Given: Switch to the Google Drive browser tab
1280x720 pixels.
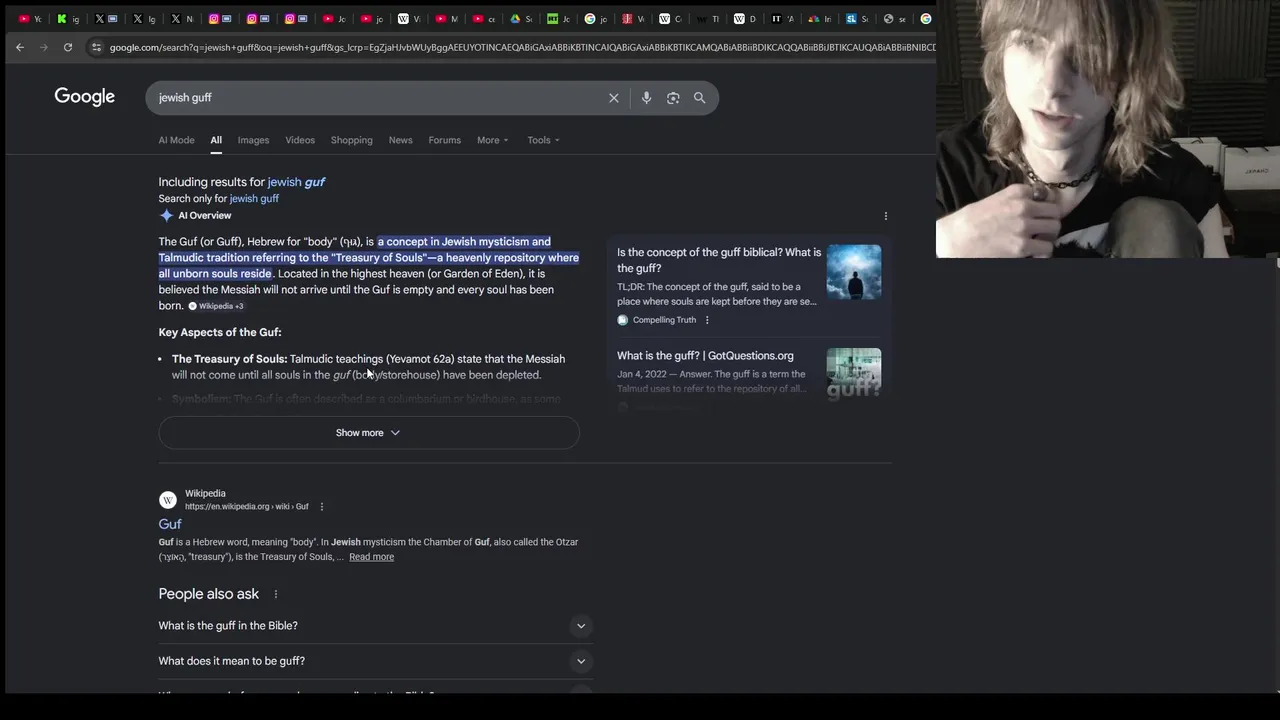Looking at the screenshot, I should pos(520,18).
